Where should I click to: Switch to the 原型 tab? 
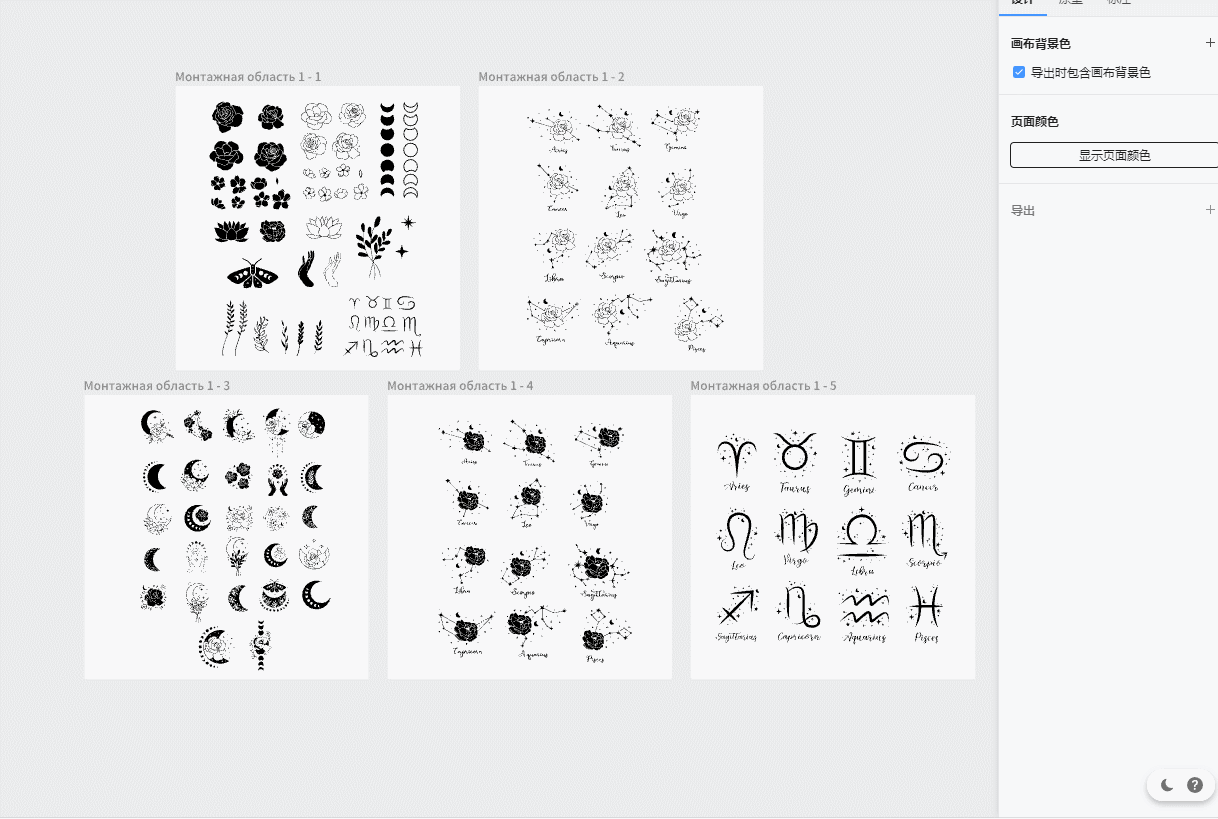tap(1070, 3)
